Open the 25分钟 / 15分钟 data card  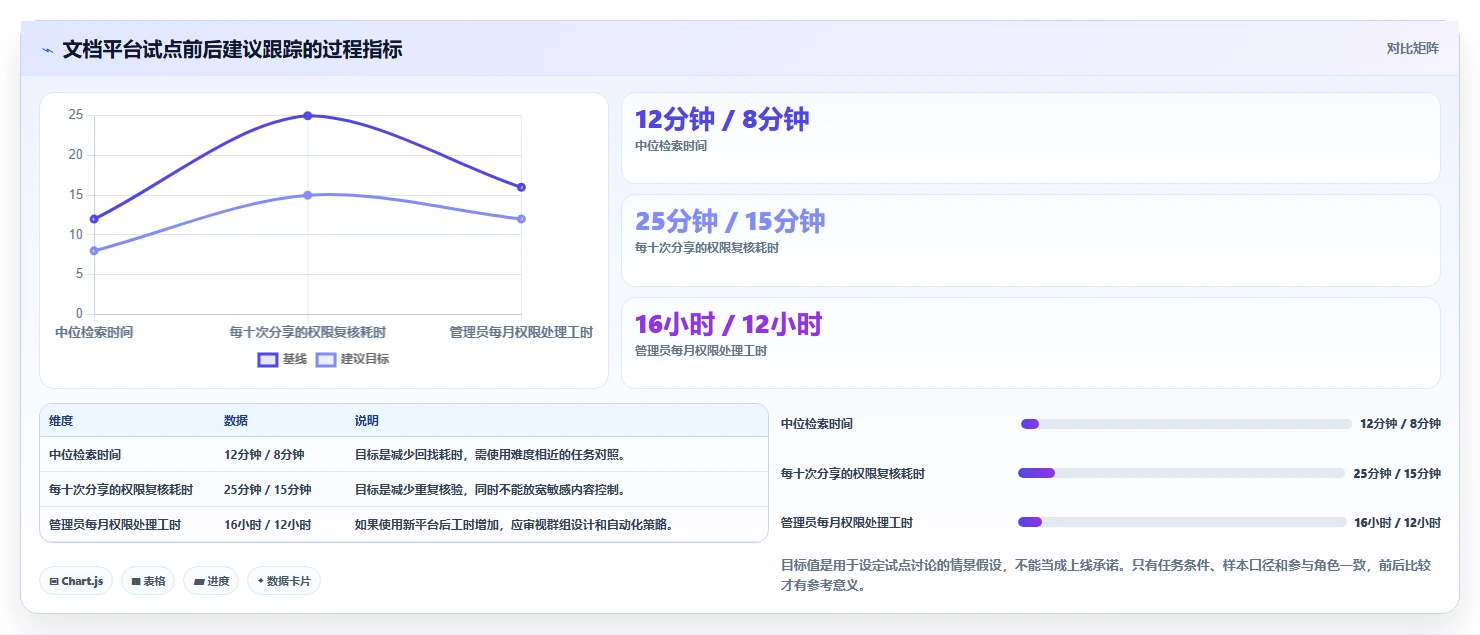(1031, 241)
